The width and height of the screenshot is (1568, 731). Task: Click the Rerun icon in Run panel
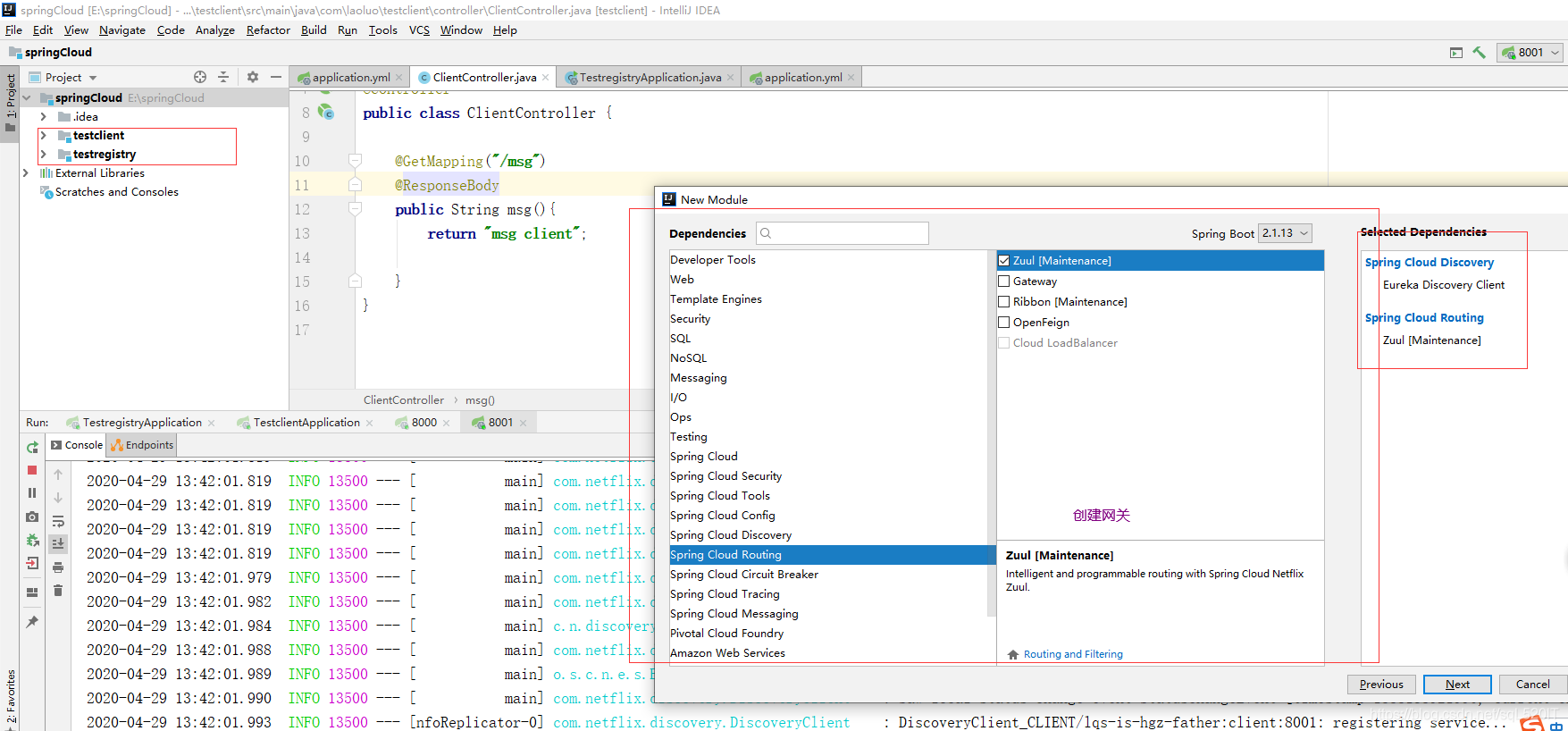coord(32,447)
